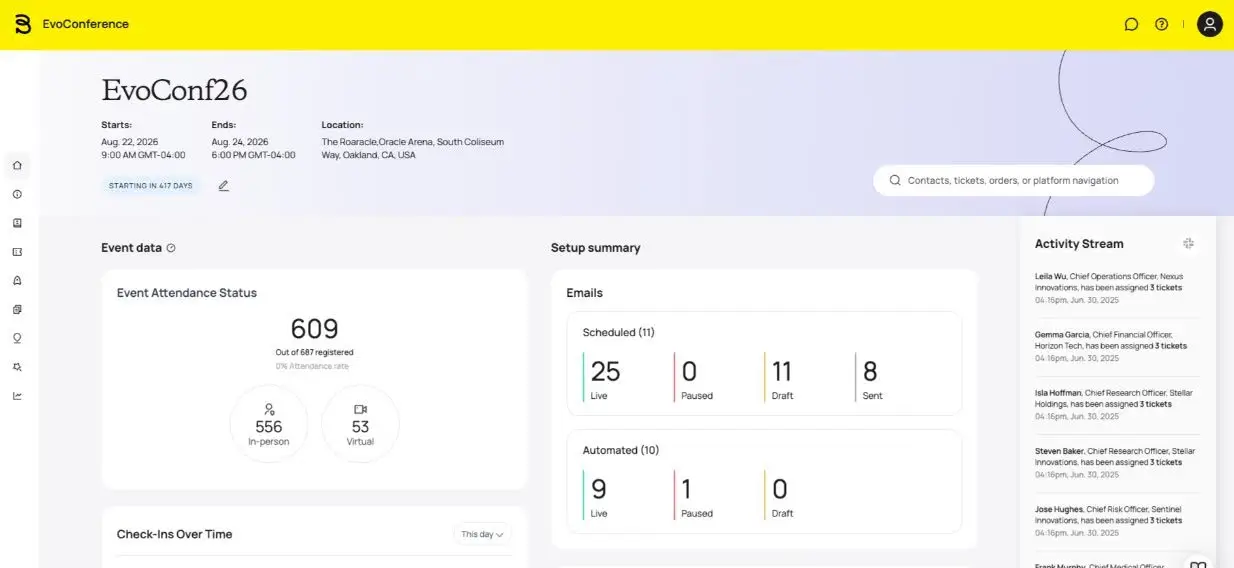The height and width of the screenshot is (568, 1234).
Task: Open the help question mark icon
Action: pos(1161,24)
